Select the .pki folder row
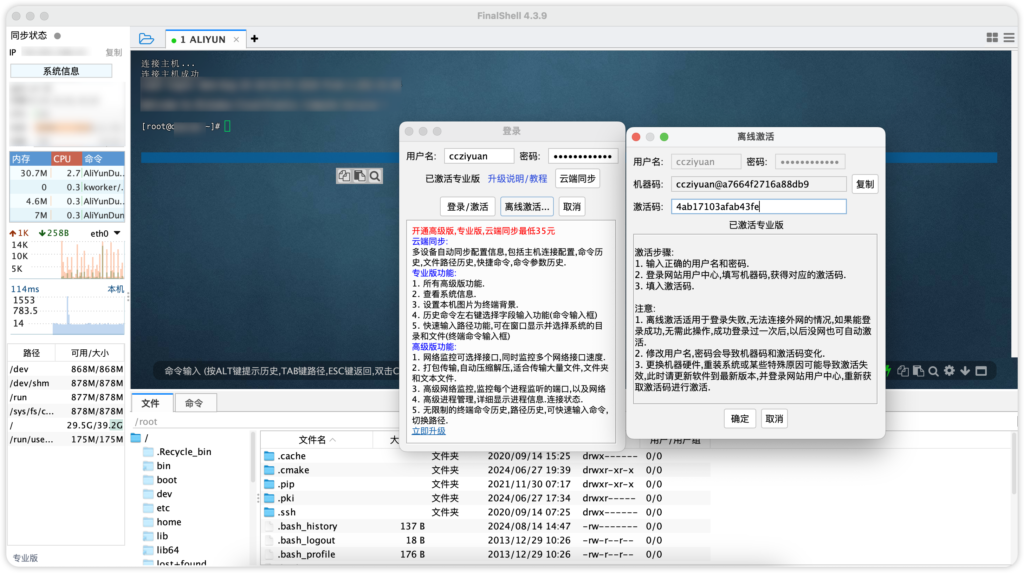1024x573 pixels. pos(487,498)
